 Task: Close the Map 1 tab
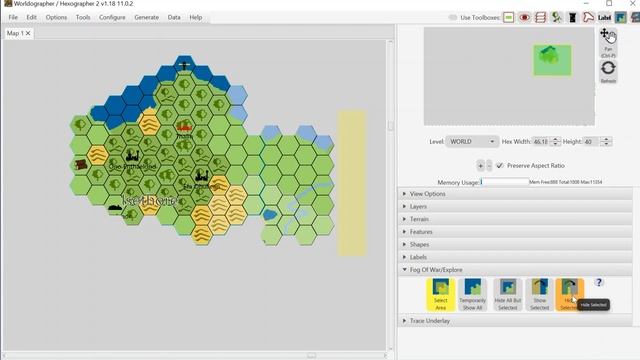28,33
